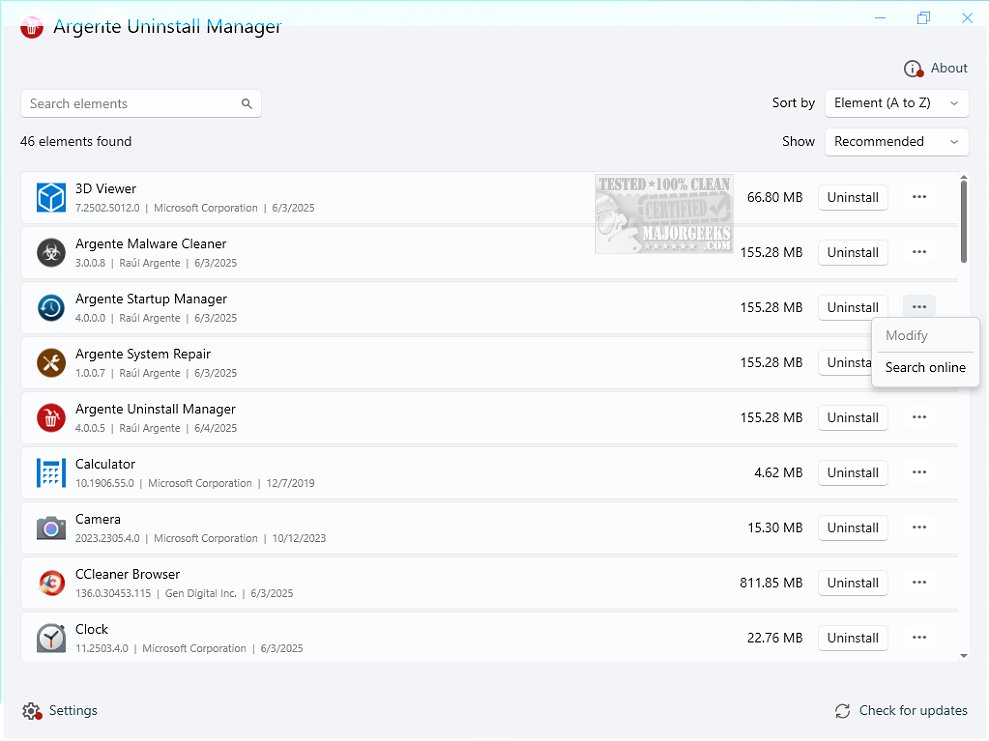
Task: Expand the ellipsis menu for Calculator
Action: click(x=919, y=472)
